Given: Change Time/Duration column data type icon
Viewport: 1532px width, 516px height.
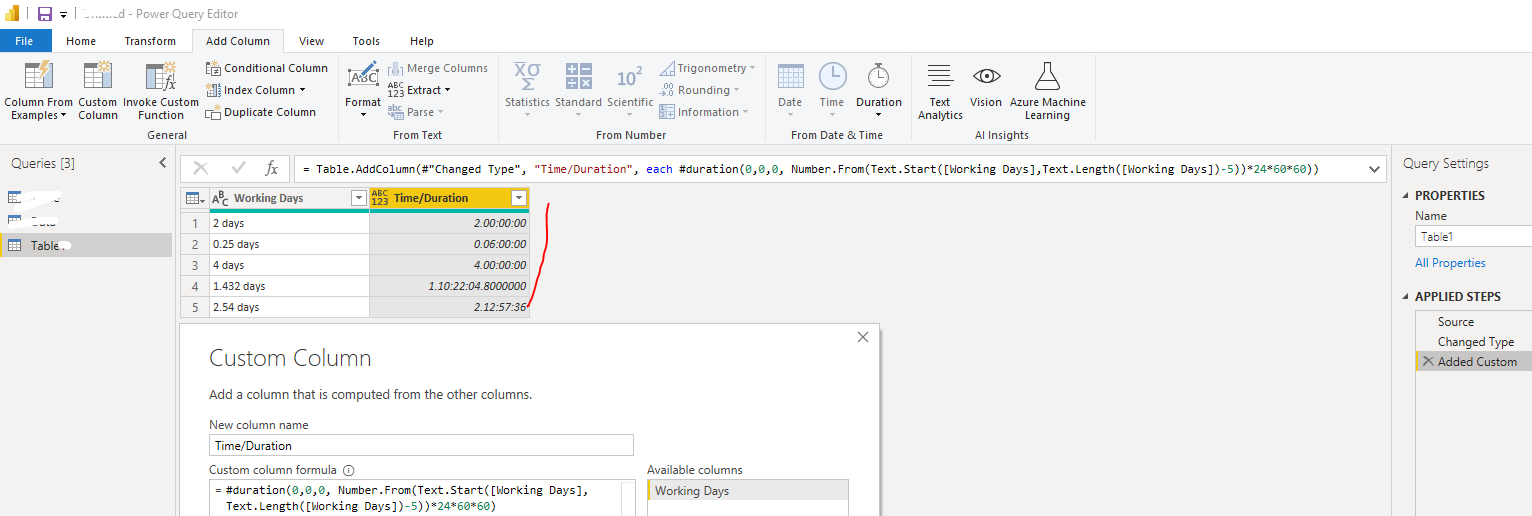Looking at the screenshot, I should tap(379, 198).
